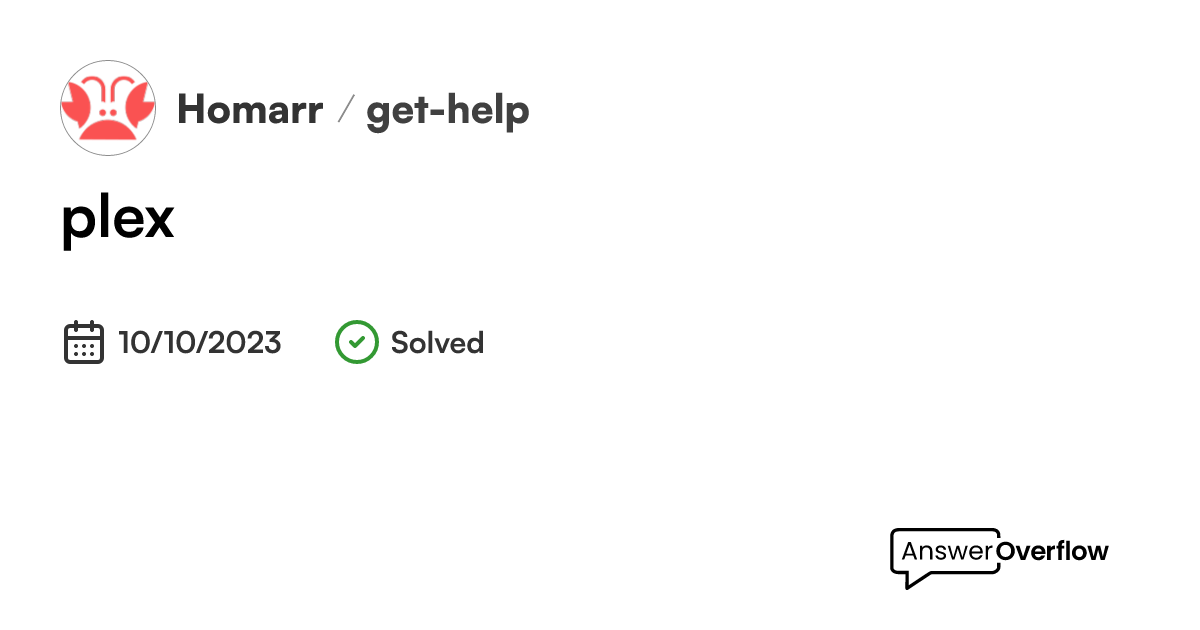Click the word Answer inside the bubble
The image size is (1200, 630).
pos(947,551)
